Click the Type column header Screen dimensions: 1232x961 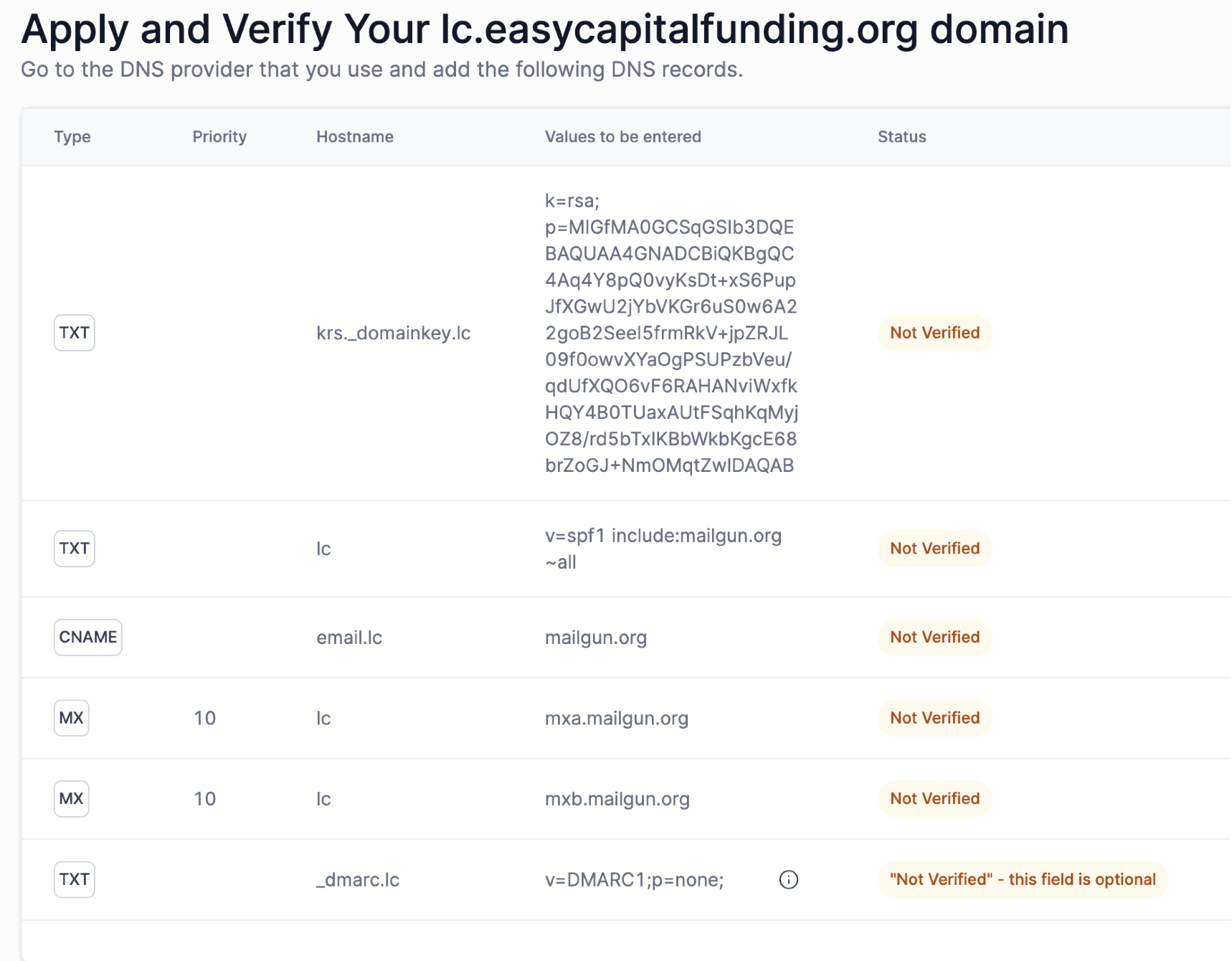tap(72, 137)
